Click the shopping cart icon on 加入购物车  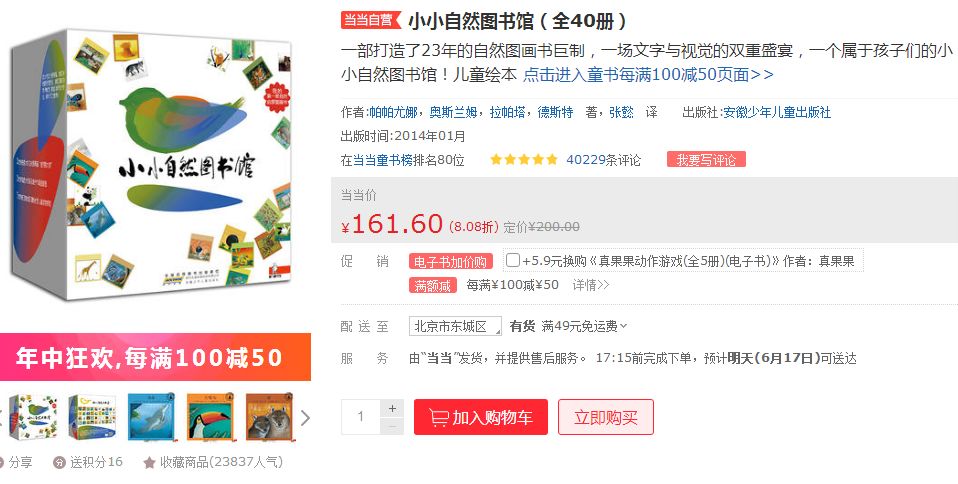point(438,417)
